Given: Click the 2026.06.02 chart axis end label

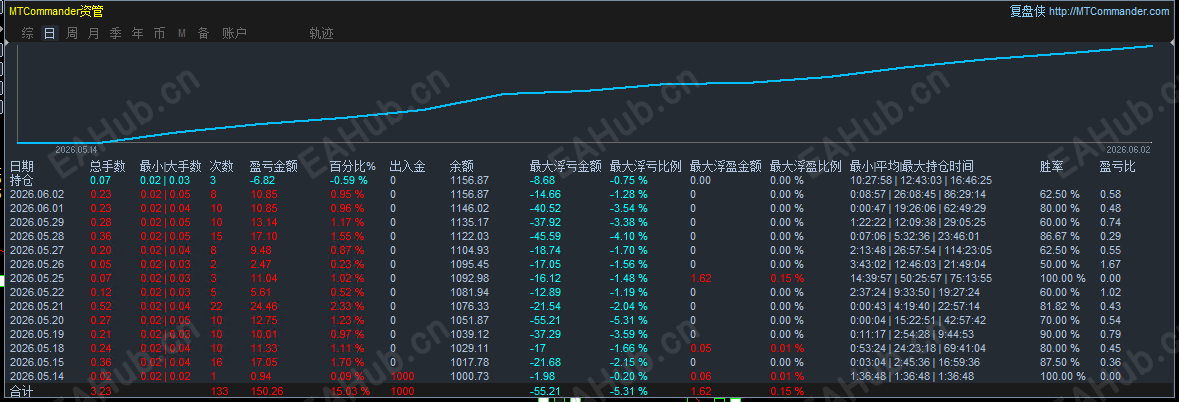Looking at the screenshot, I should click(1128, 149).
